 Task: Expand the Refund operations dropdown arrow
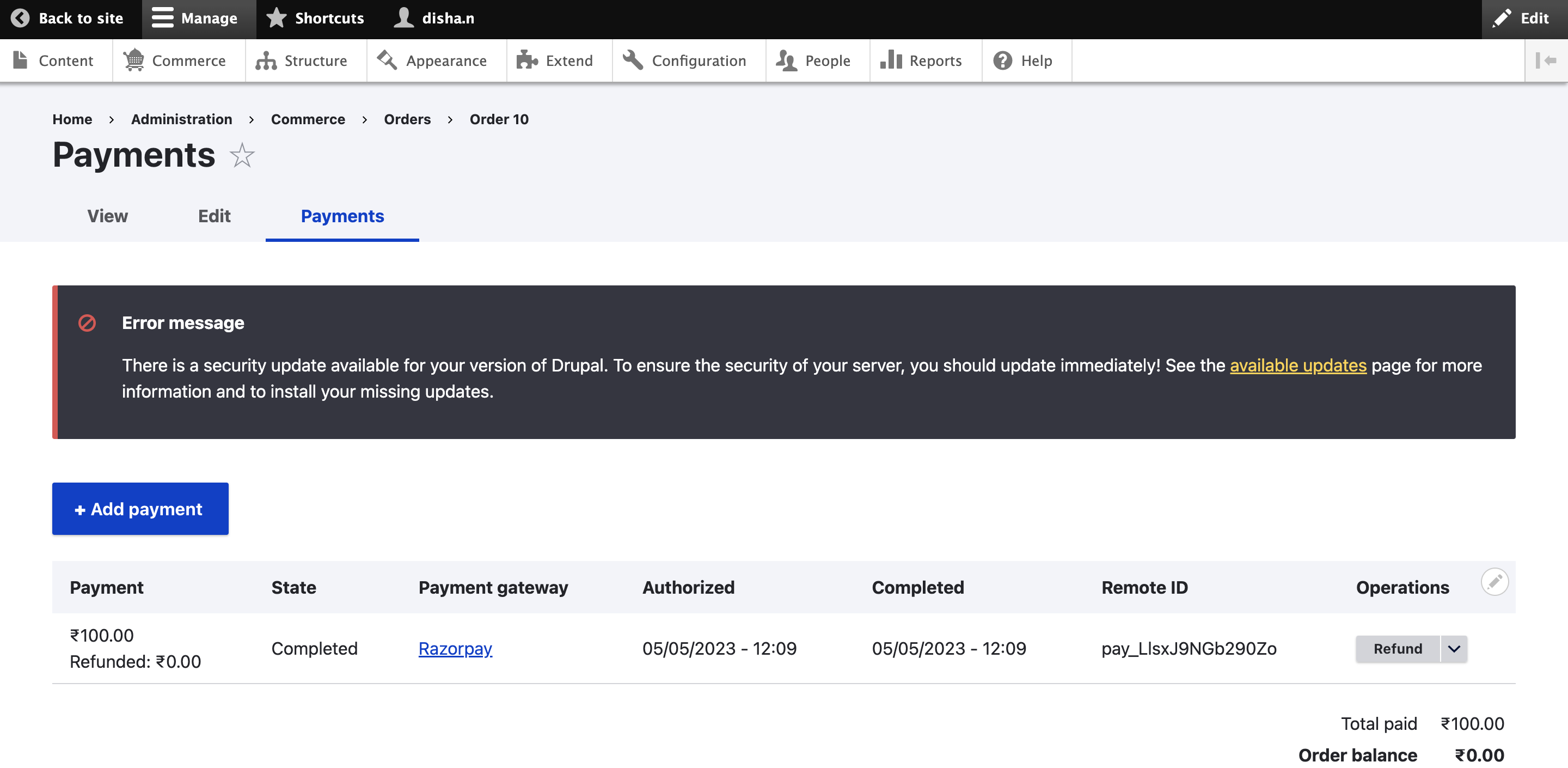click(x=1454, y=648)
